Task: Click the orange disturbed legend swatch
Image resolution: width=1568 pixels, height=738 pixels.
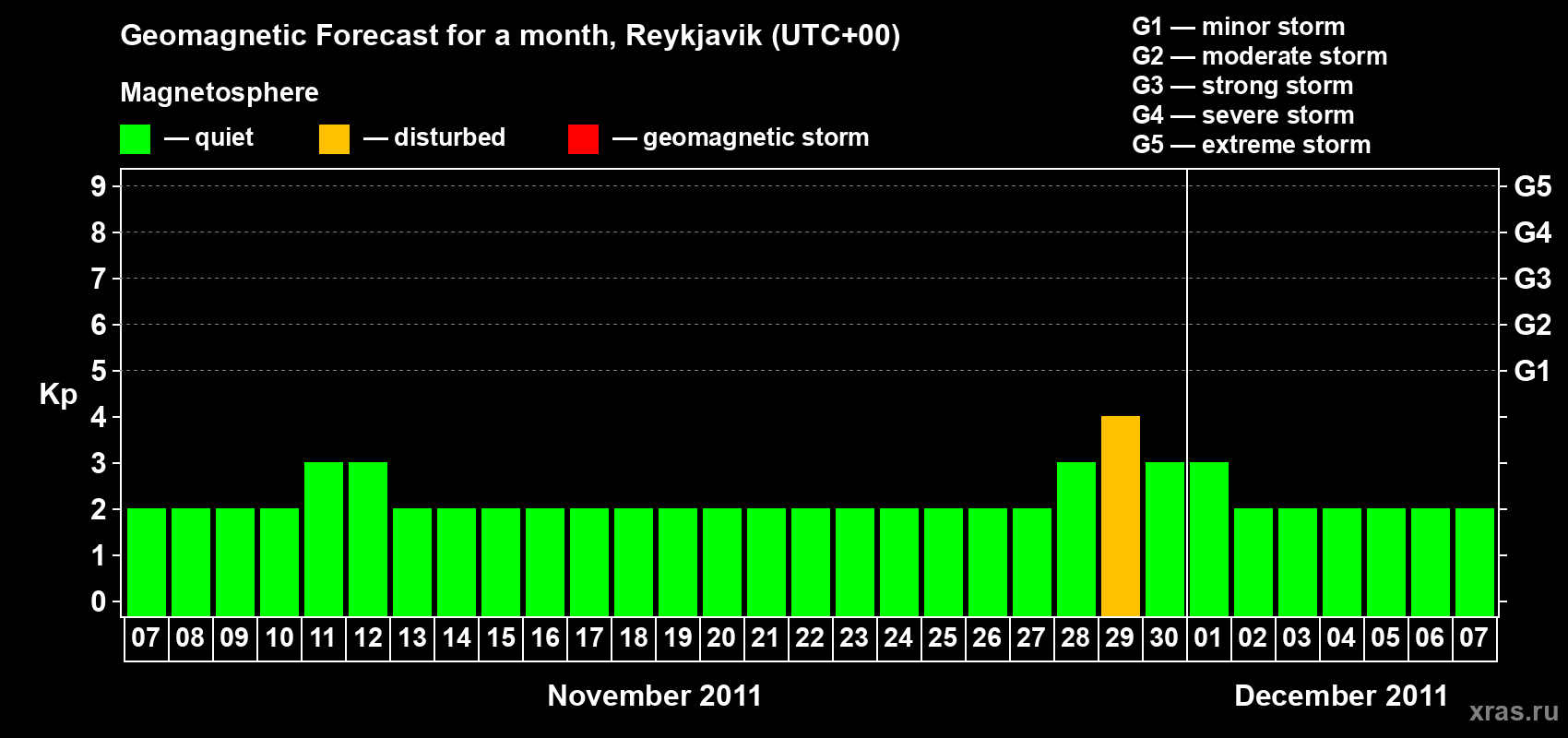Action: 335,139
